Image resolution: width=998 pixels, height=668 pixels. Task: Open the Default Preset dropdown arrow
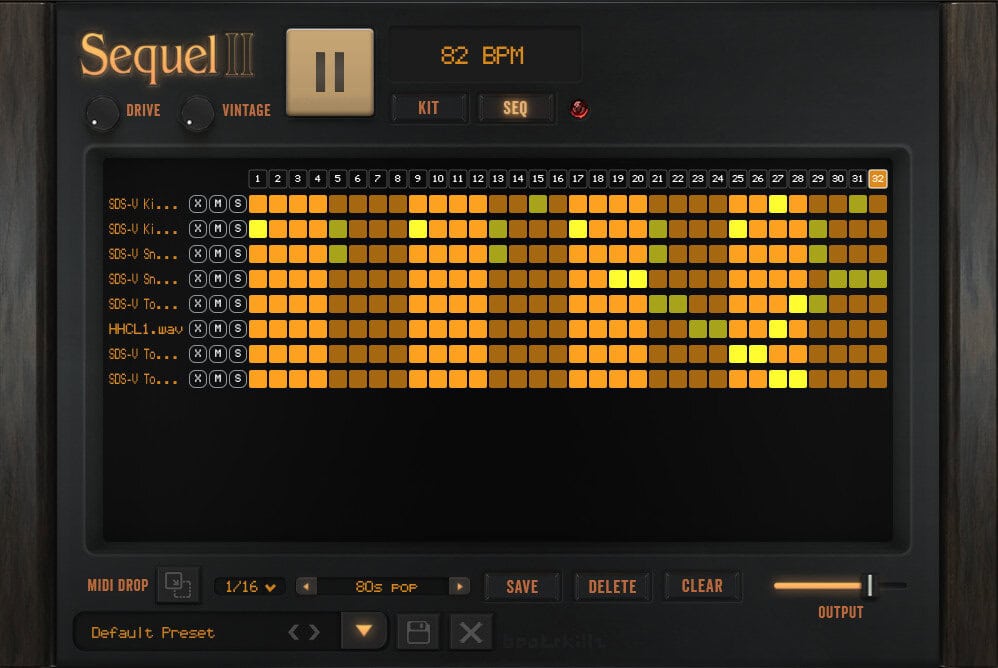[364, 632]
